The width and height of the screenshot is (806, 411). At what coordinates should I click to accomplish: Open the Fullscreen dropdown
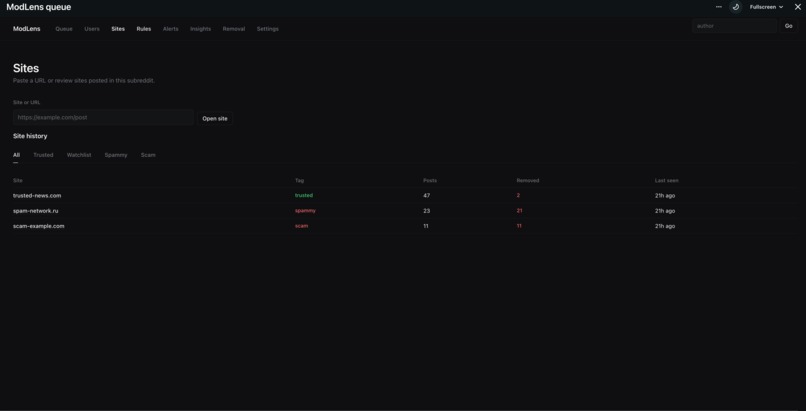[x=766, y=7]
